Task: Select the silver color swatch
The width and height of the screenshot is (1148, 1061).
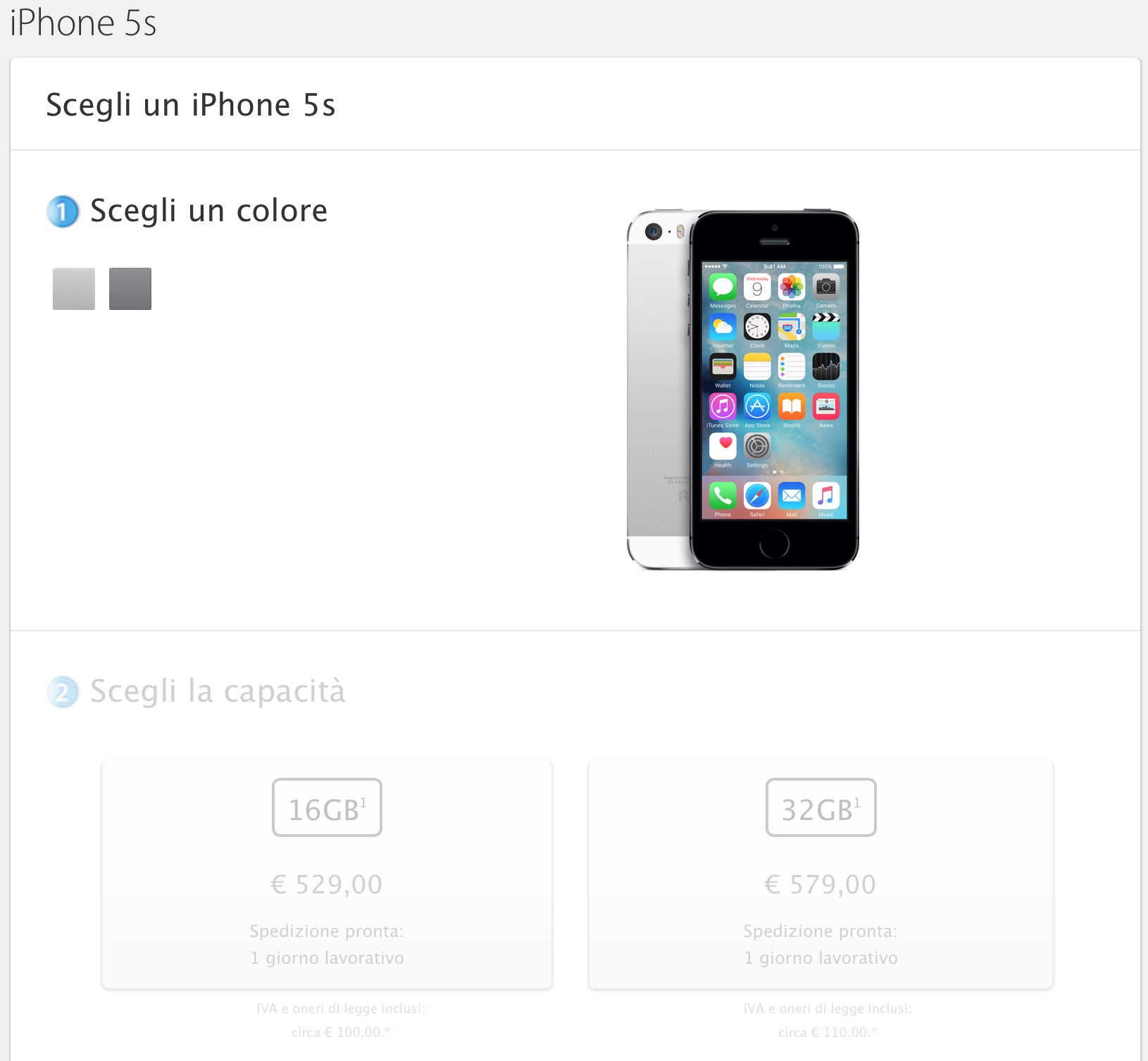Action: (74, 289)
